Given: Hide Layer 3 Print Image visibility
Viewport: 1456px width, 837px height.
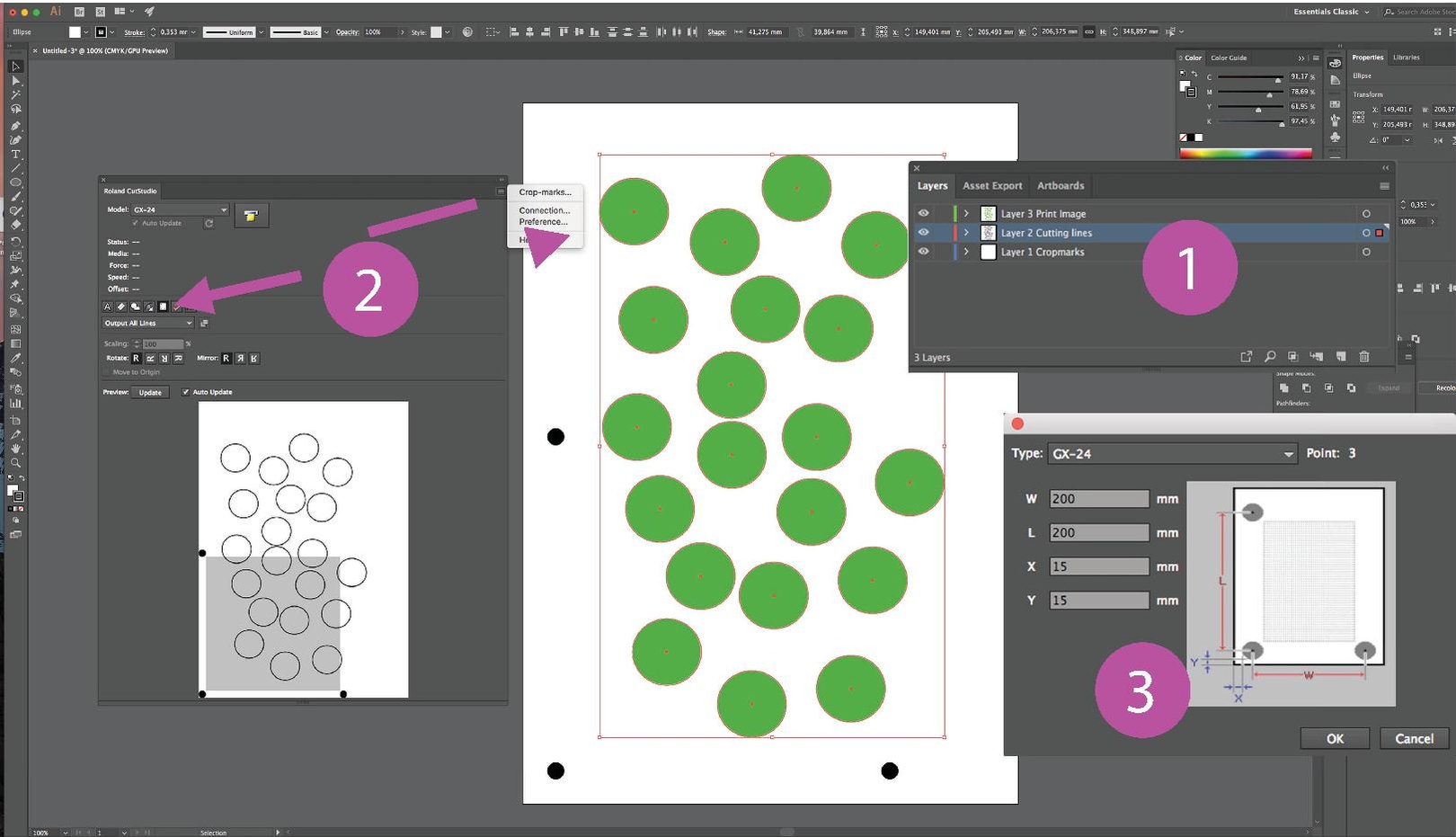Looking at the screenshot, I should pyautogui.click(x=923, y=213).
